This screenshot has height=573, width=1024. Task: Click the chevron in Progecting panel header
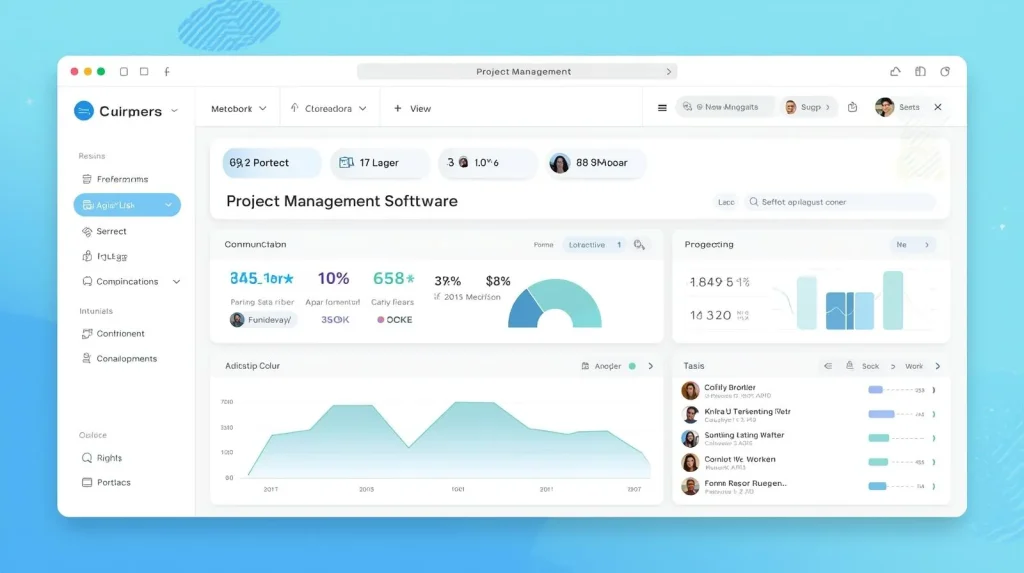coord(927,245)
